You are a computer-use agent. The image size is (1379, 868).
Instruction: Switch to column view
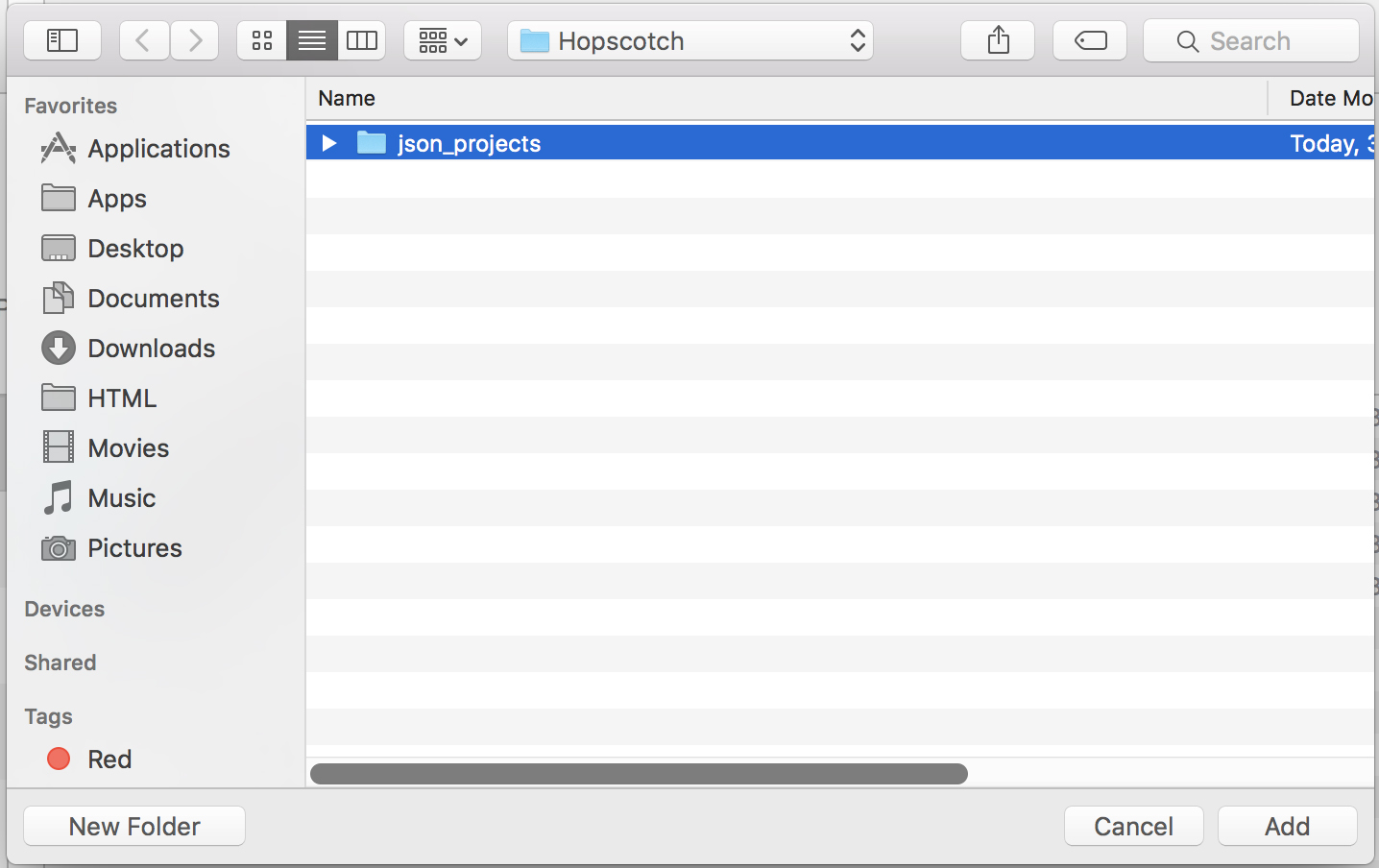click(362, 40)
